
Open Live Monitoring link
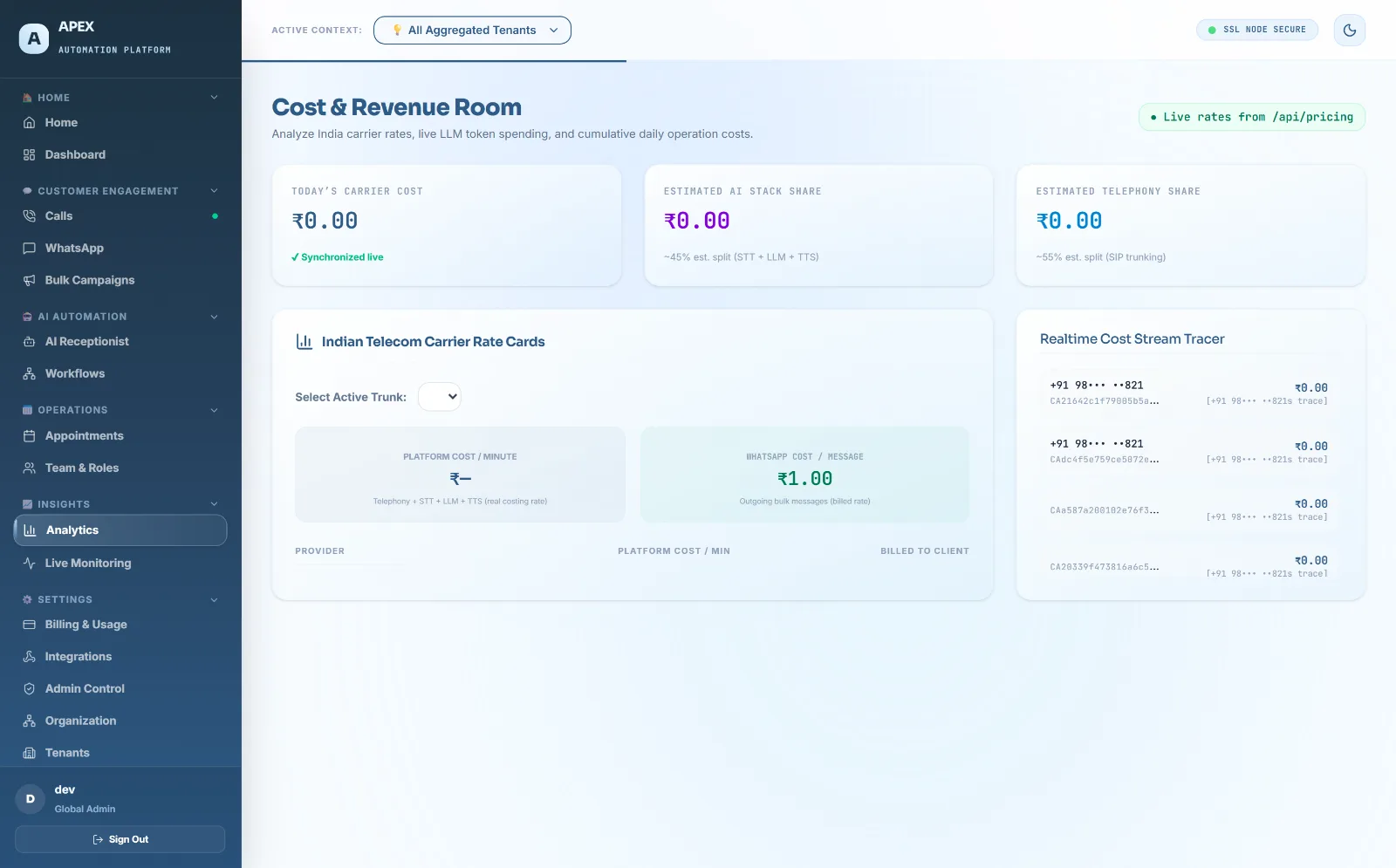120,564
